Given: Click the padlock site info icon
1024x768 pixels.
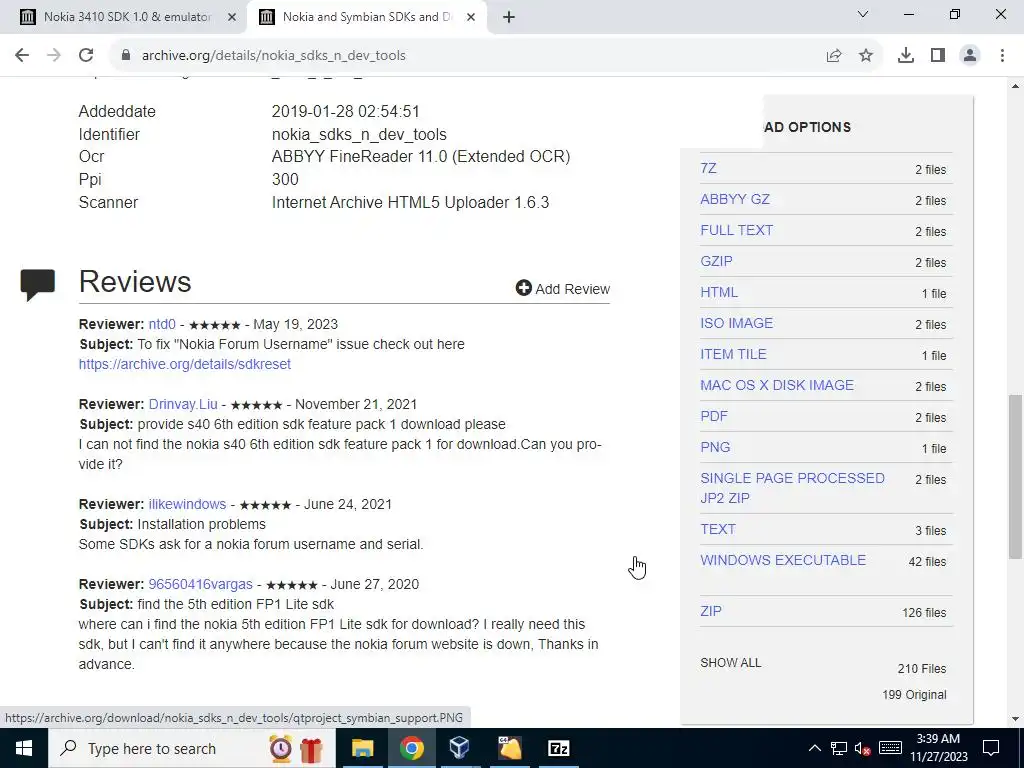Looking at the screenshot, I should point(126,56).
